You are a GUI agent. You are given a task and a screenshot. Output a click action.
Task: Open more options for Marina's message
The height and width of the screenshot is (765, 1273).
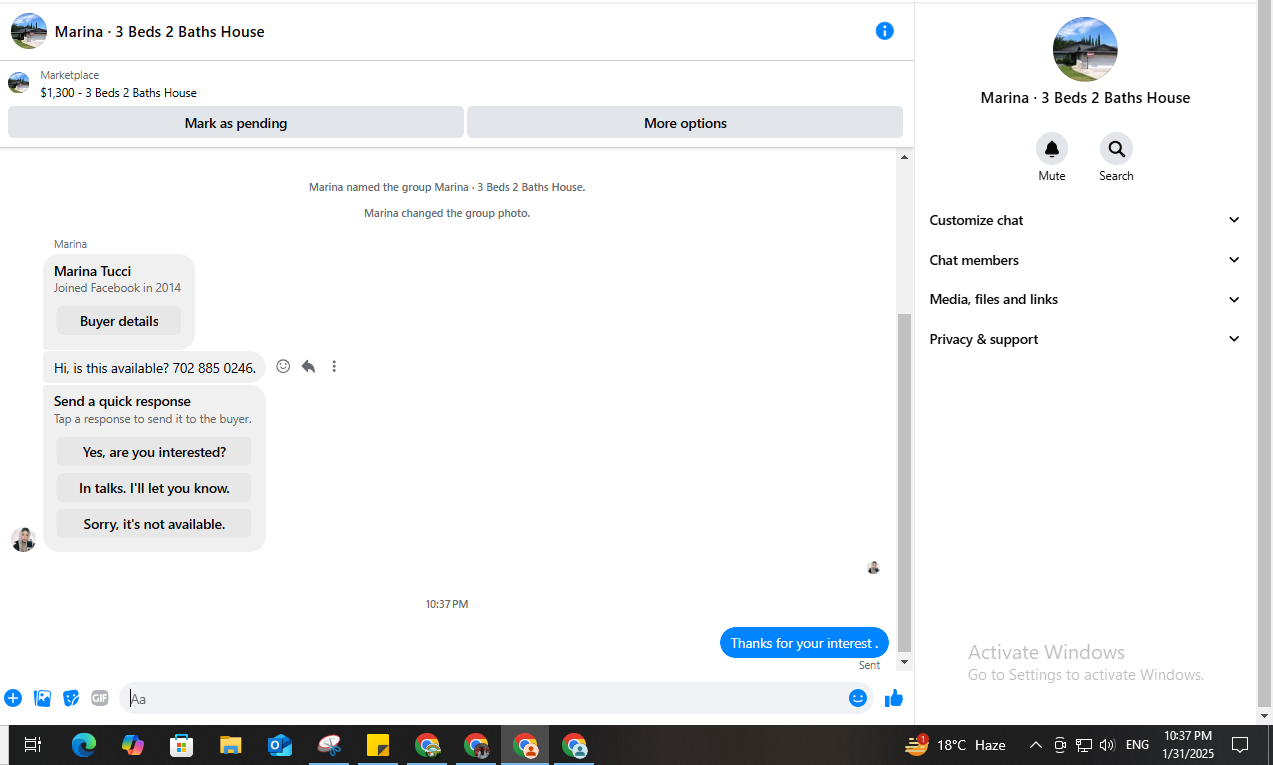click(334, 367)
